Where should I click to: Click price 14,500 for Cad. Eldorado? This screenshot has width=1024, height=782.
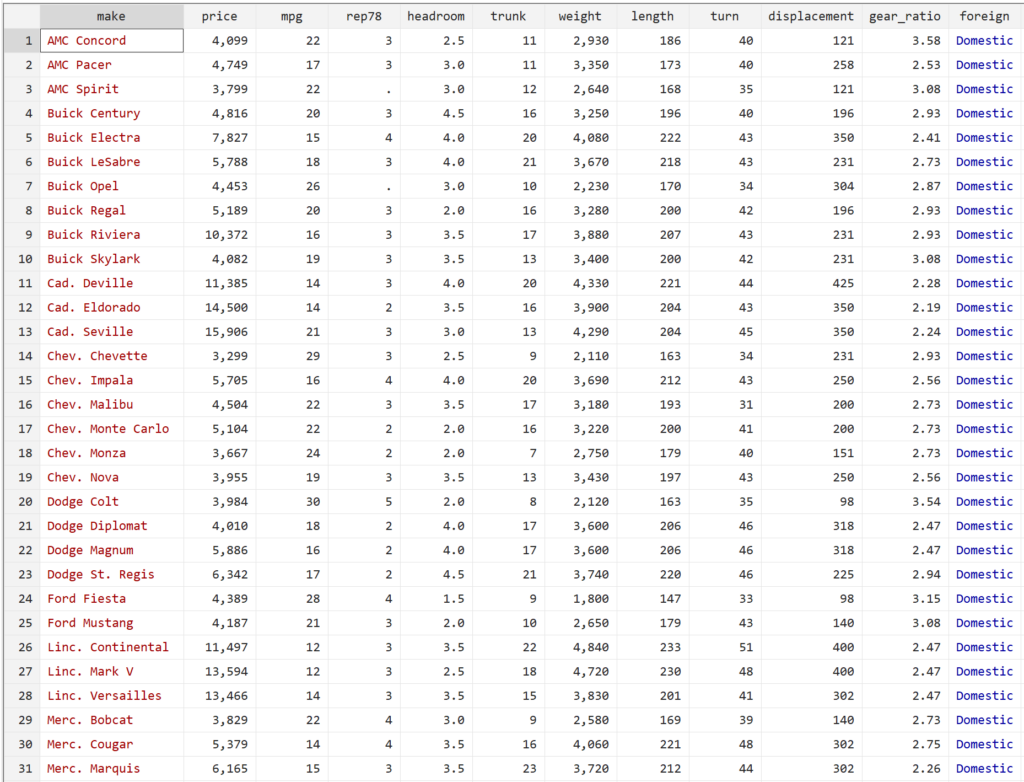pyautogui.click(x=219, y=307)
